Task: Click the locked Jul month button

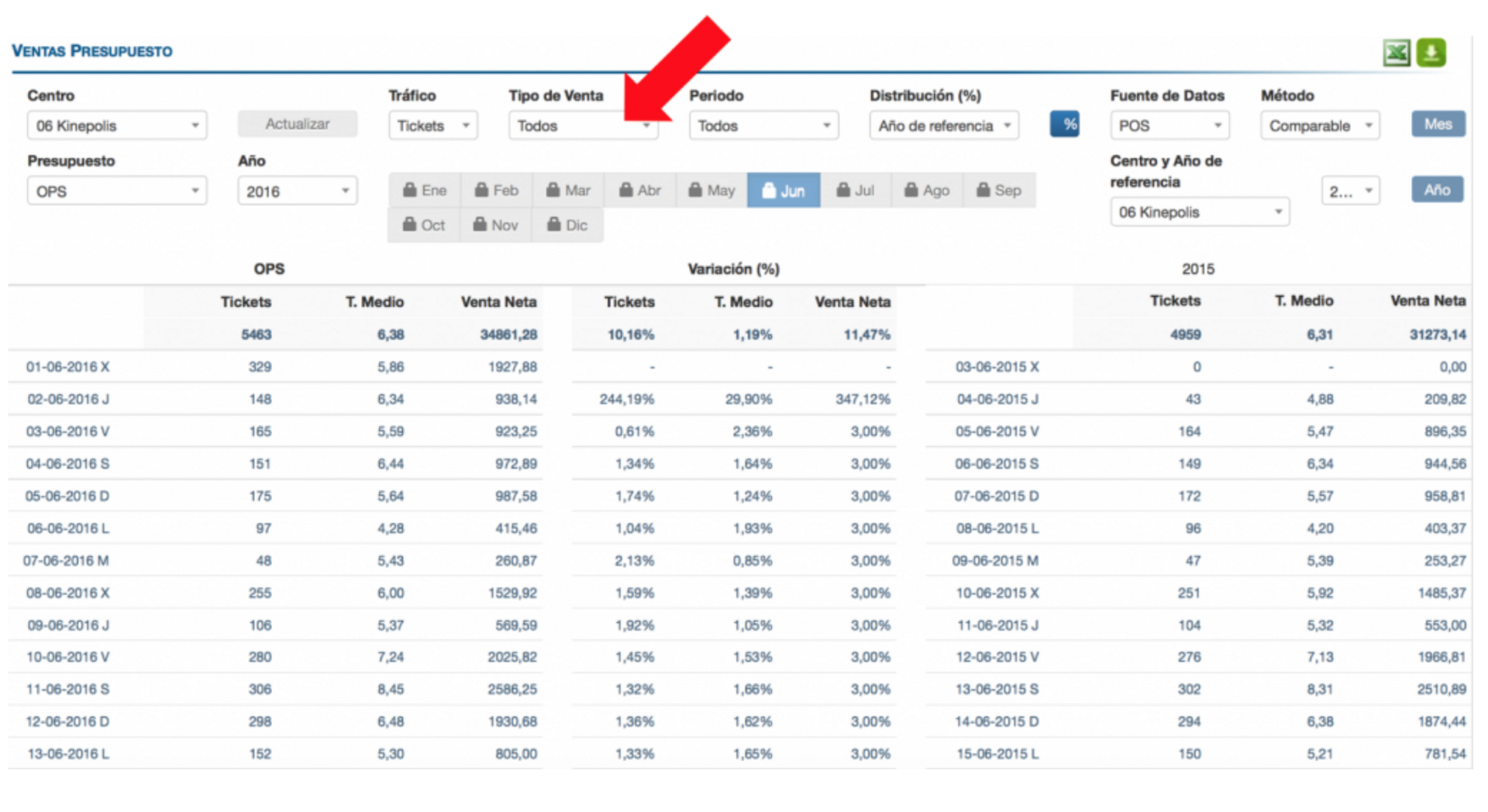Action: pyautogui.click(x=856, y=191)
